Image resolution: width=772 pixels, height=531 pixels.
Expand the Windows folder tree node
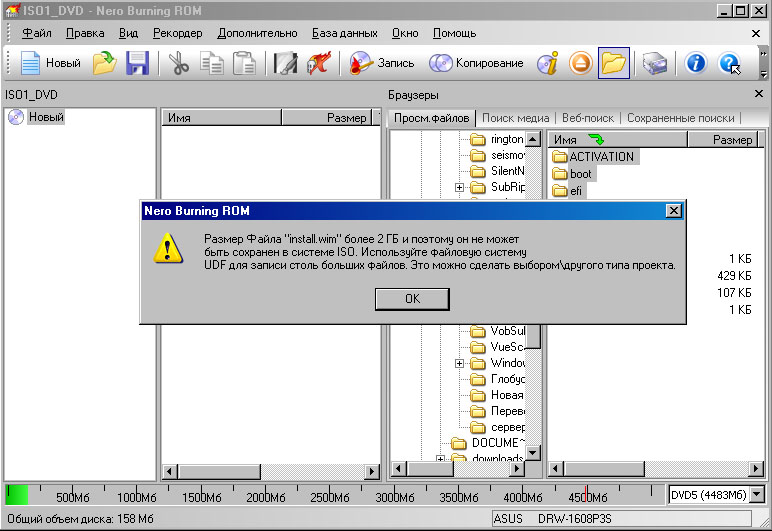(459, 363)
